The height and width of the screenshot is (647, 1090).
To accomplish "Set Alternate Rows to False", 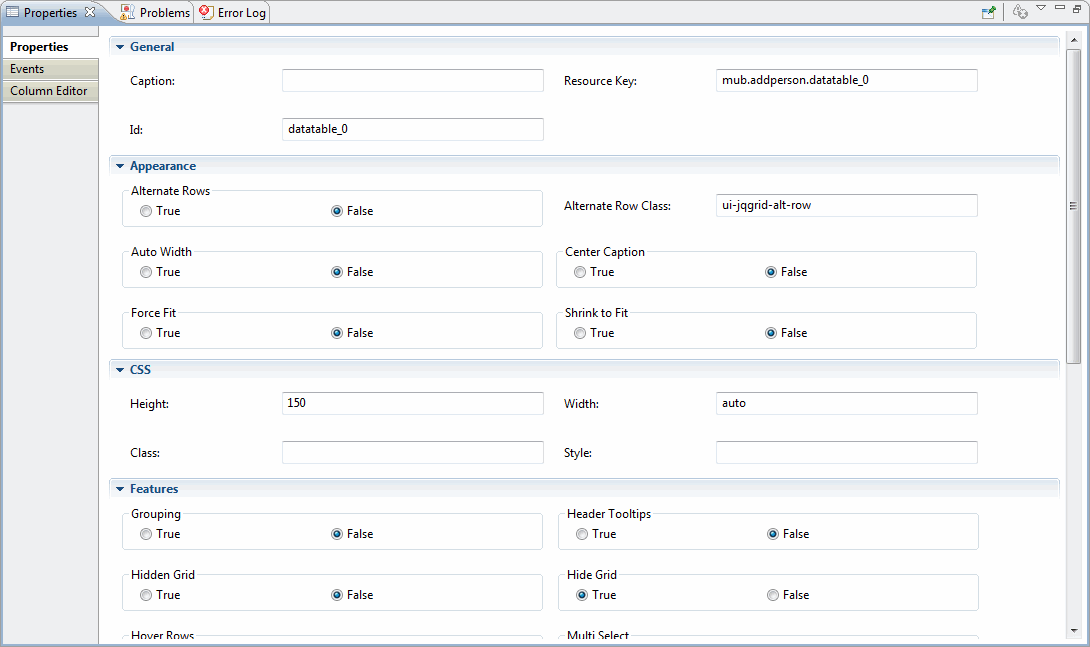I will click(x=337, y=211).
